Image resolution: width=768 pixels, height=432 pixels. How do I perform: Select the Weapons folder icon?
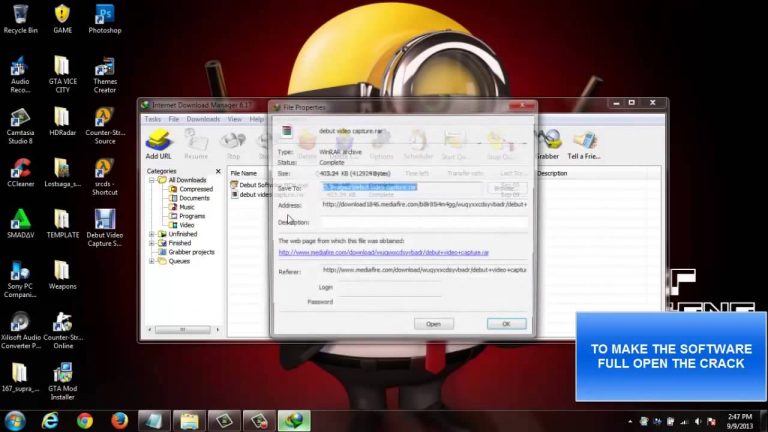[x=62, y=275]
